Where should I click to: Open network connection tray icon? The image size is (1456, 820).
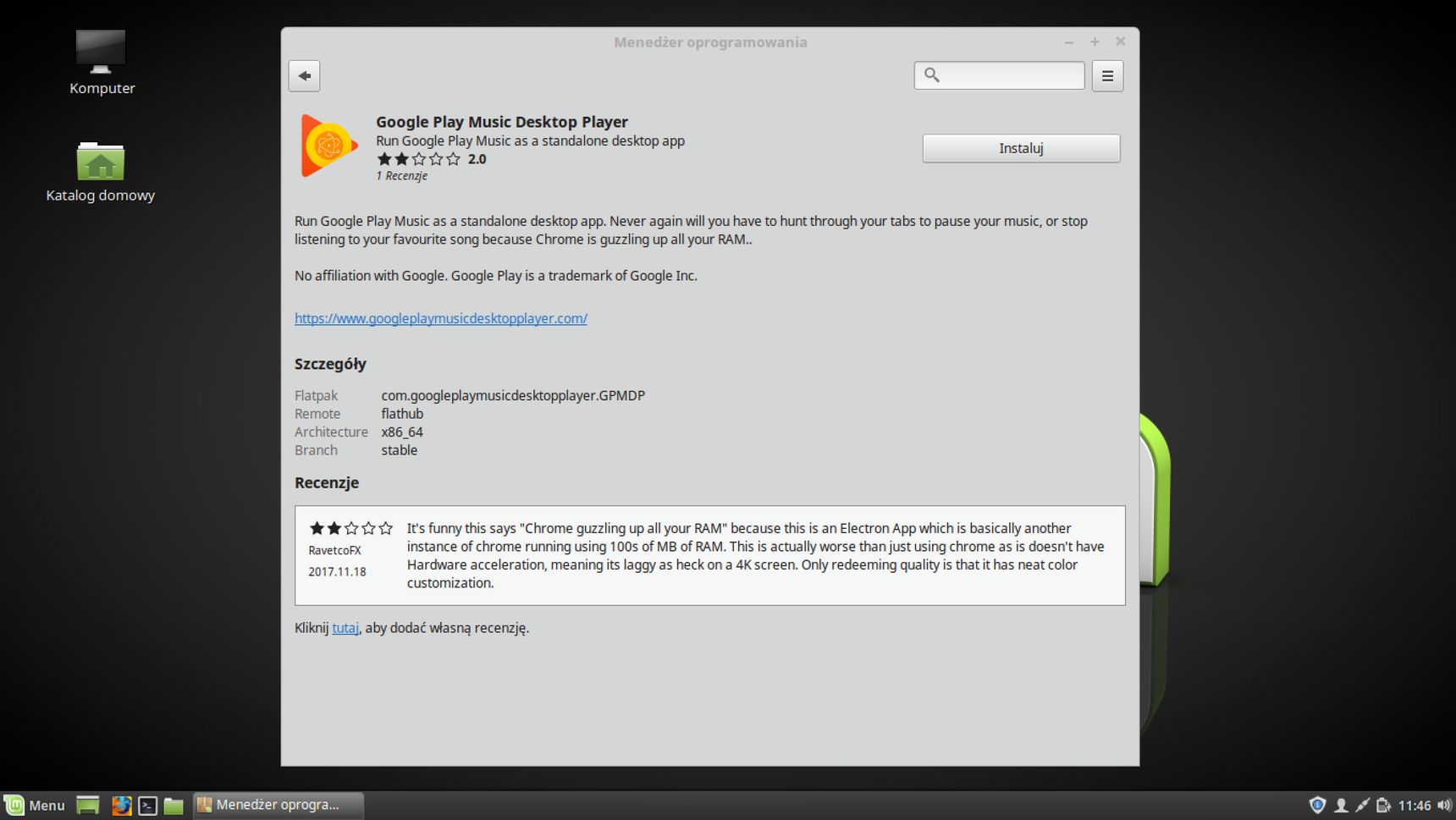click(x=1362, y=805)
